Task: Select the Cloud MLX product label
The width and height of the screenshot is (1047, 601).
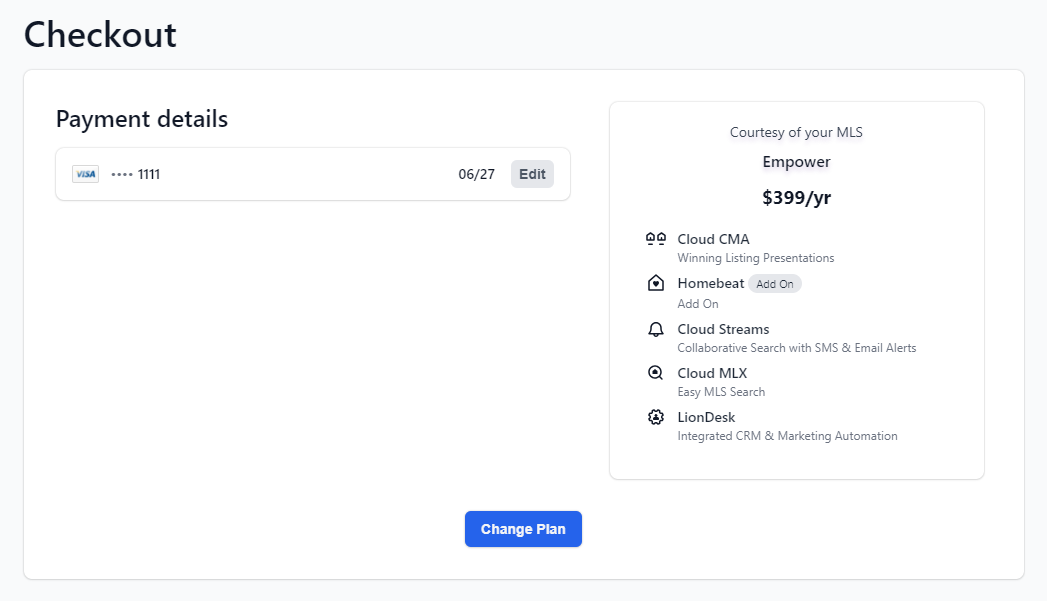Action: click(x=710, y=372)
